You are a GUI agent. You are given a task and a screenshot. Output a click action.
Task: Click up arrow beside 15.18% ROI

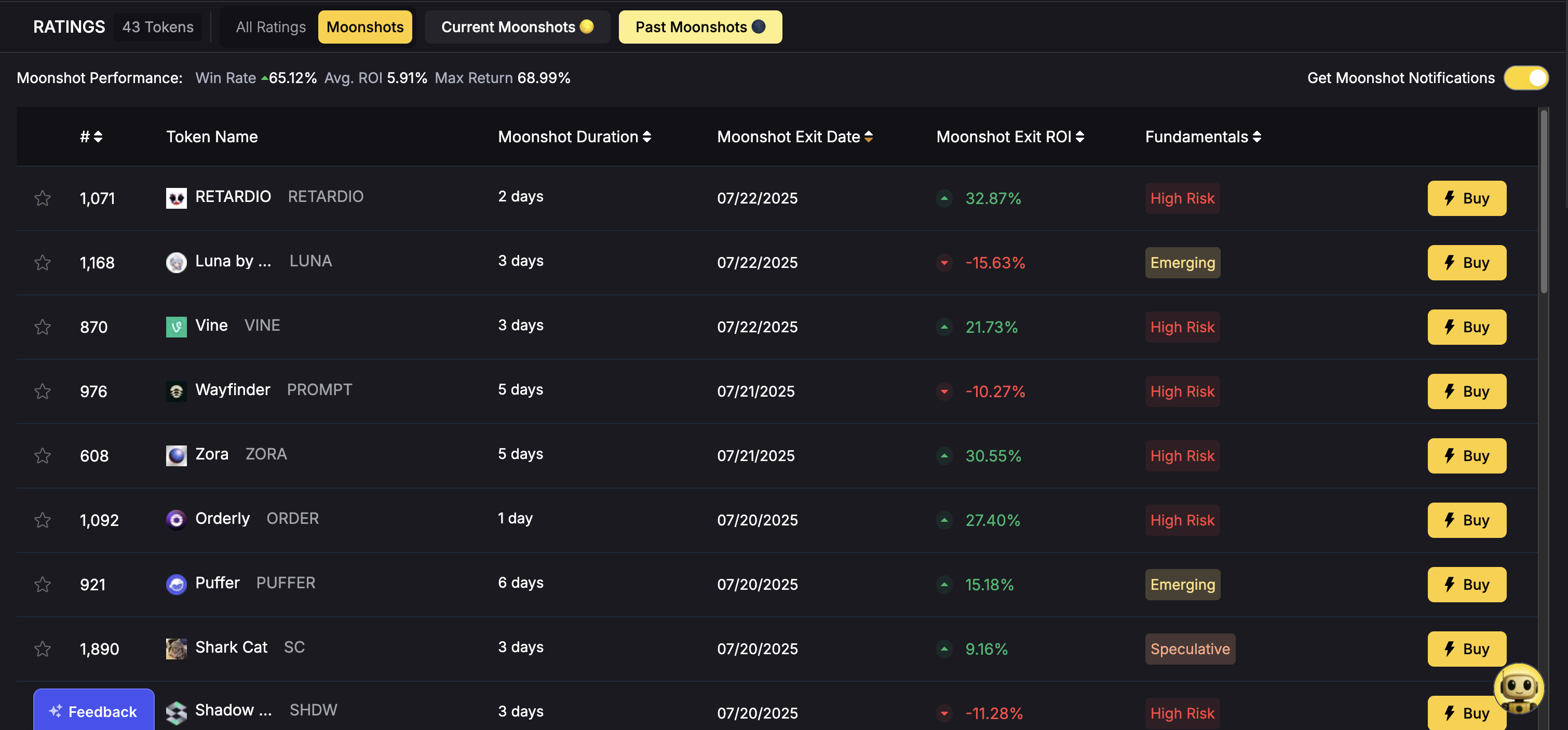click(944, 585)
